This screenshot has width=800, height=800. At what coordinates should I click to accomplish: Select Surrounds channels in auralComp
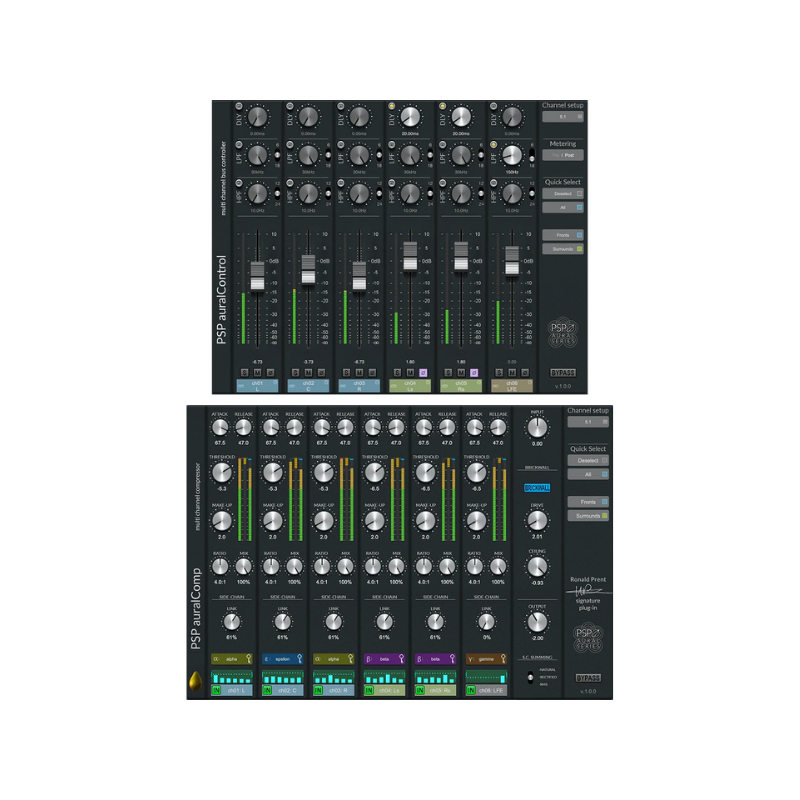point(588,516)
